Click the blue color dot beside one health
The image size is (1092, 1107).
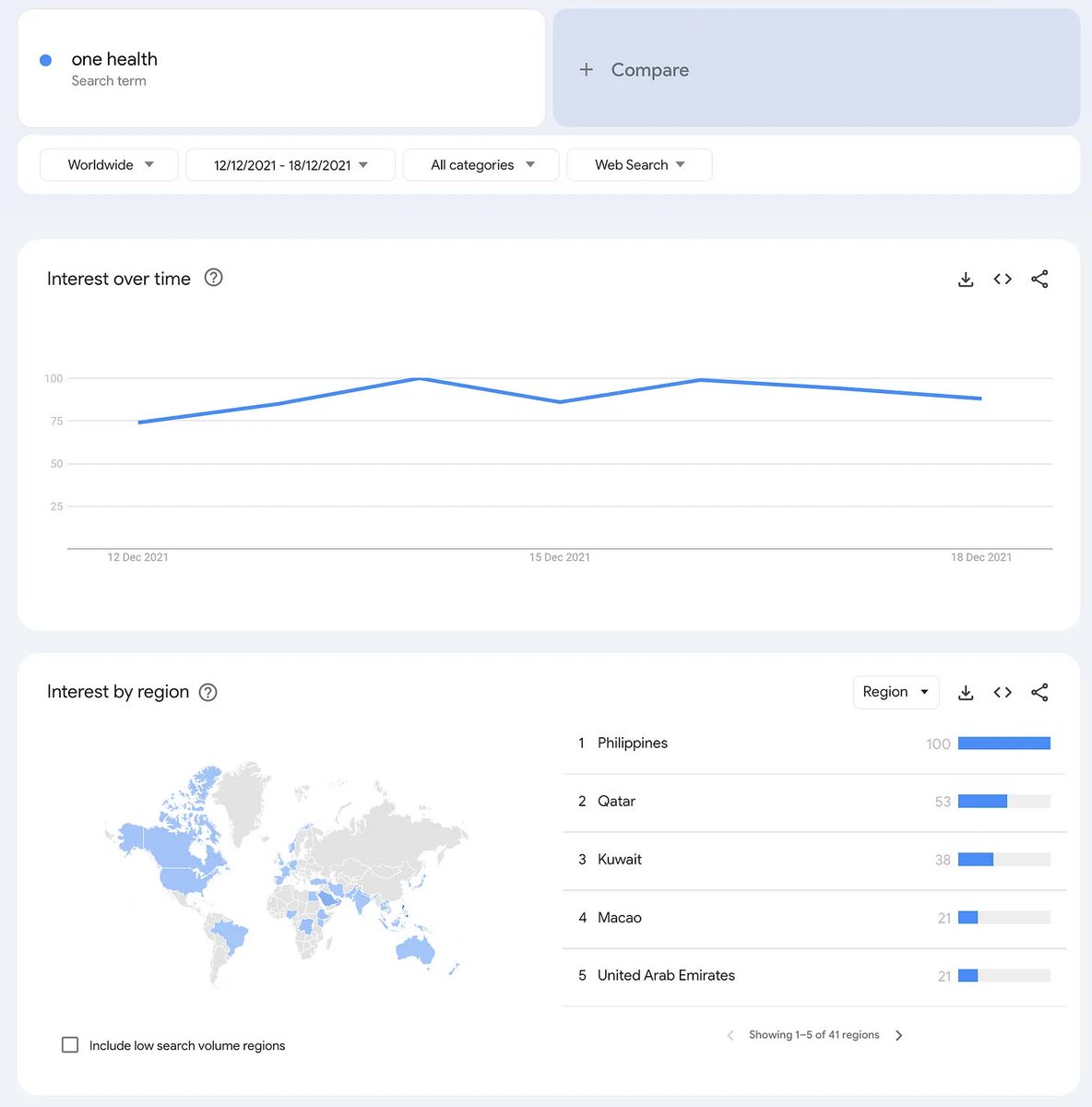(x=45, y=60)
